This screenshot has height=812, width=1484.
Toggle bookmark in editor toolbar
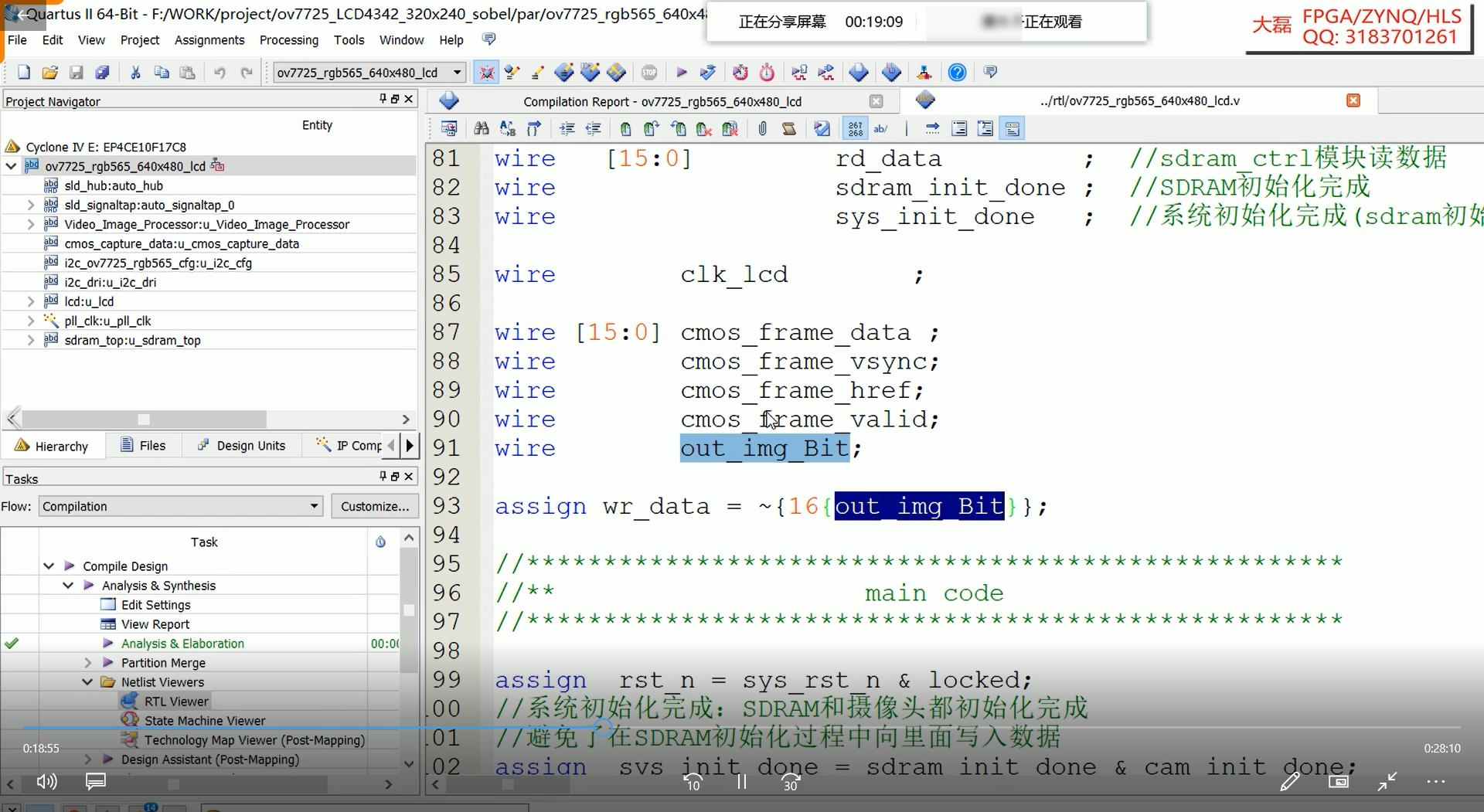625,129
